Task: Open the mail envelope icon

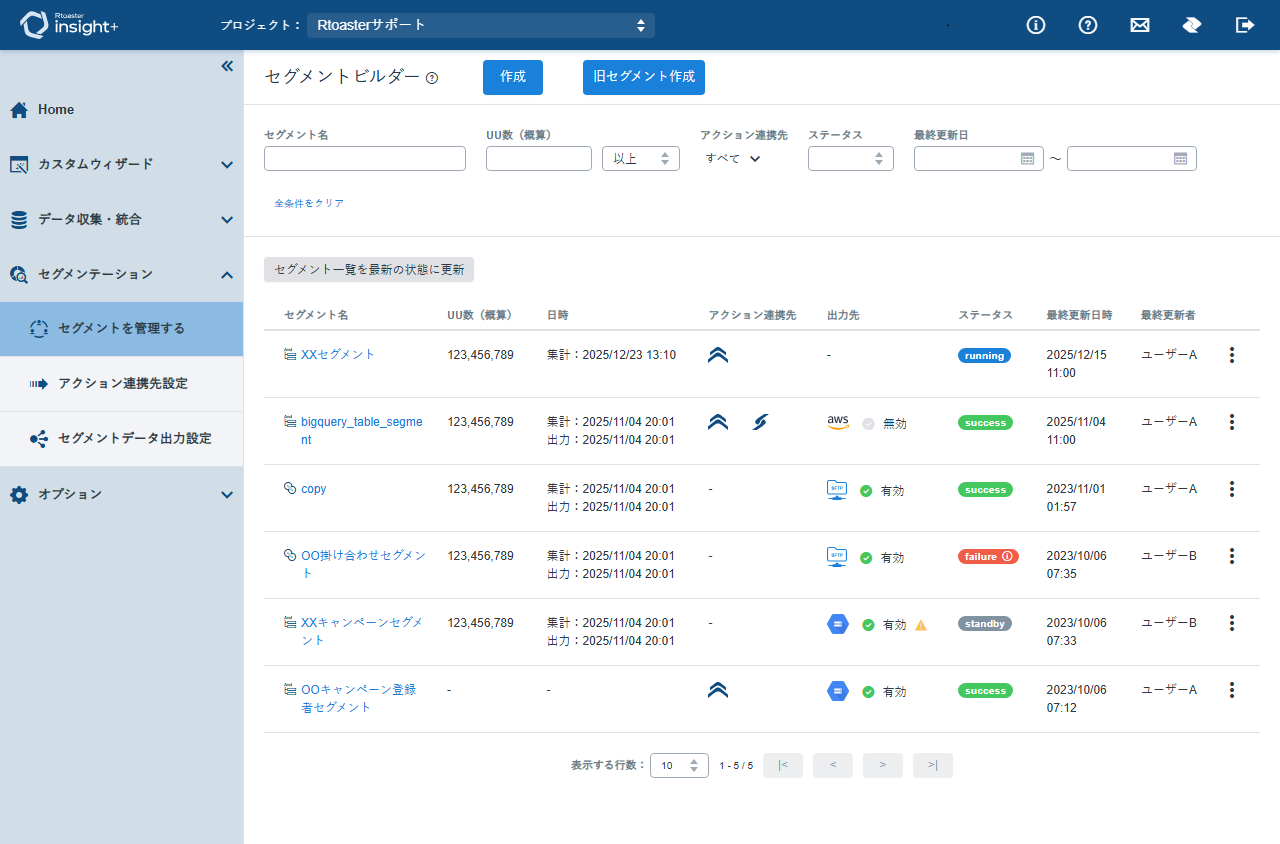Action: [1140, 25]
